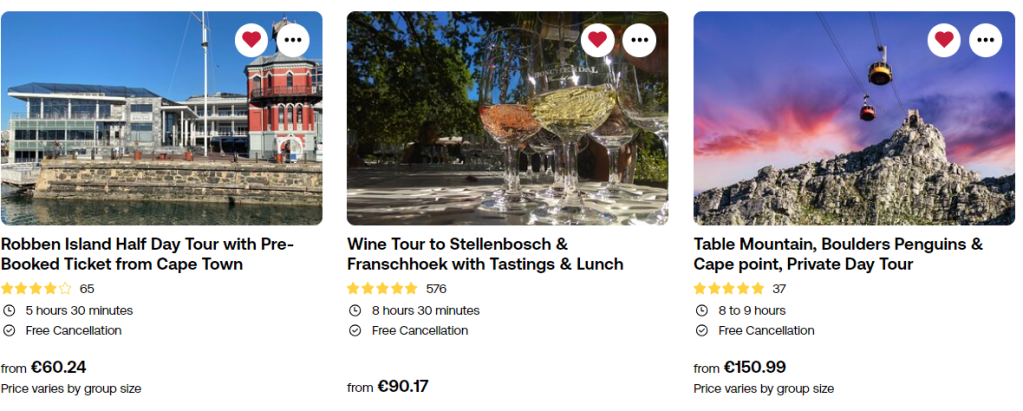Open three-dot menu on Table Mountain card
The width and height of the screenshot is (1023, 411).
click(x=985, y=40)
